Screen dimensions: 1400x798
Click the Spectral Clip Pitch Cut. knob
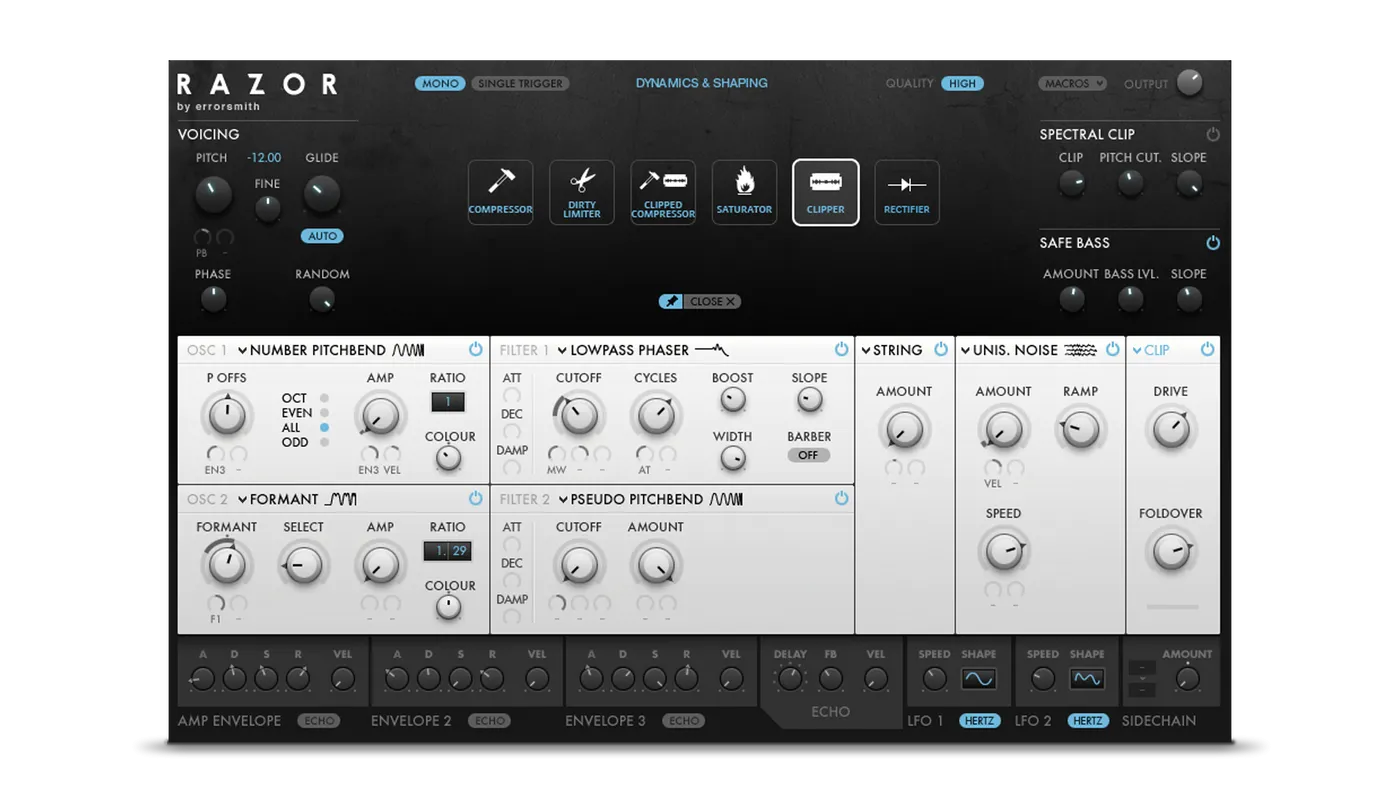(1130, 183)
